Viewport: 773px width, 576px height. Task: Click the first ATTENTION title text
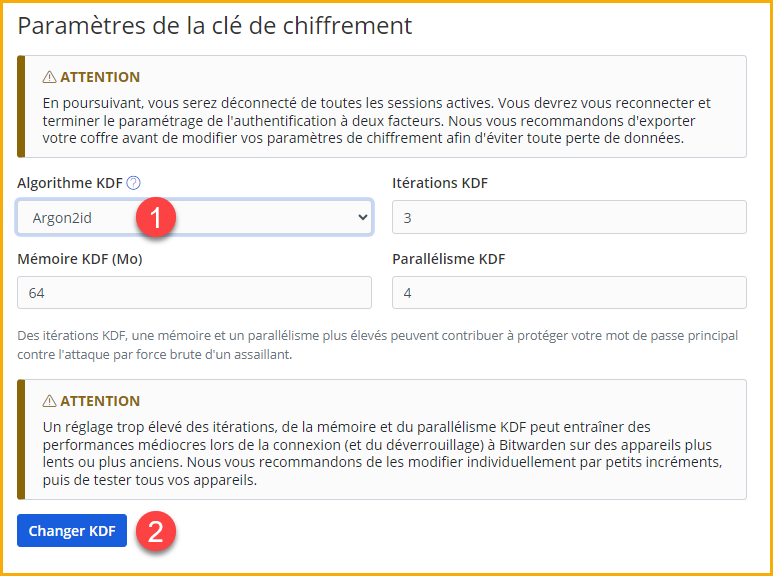[100, 77]
